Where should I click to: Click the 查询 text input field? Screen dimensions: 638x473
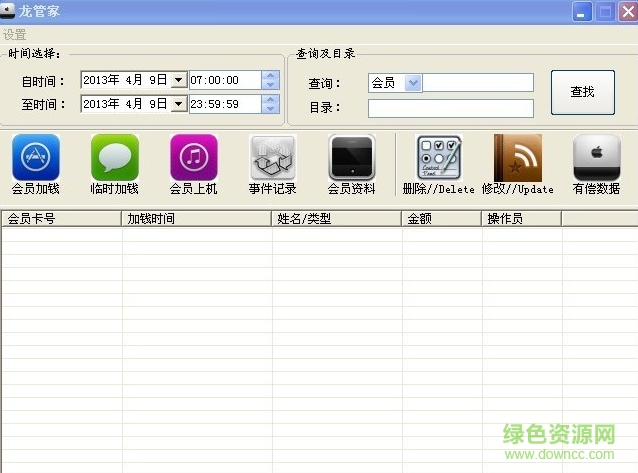coord(478,83)
